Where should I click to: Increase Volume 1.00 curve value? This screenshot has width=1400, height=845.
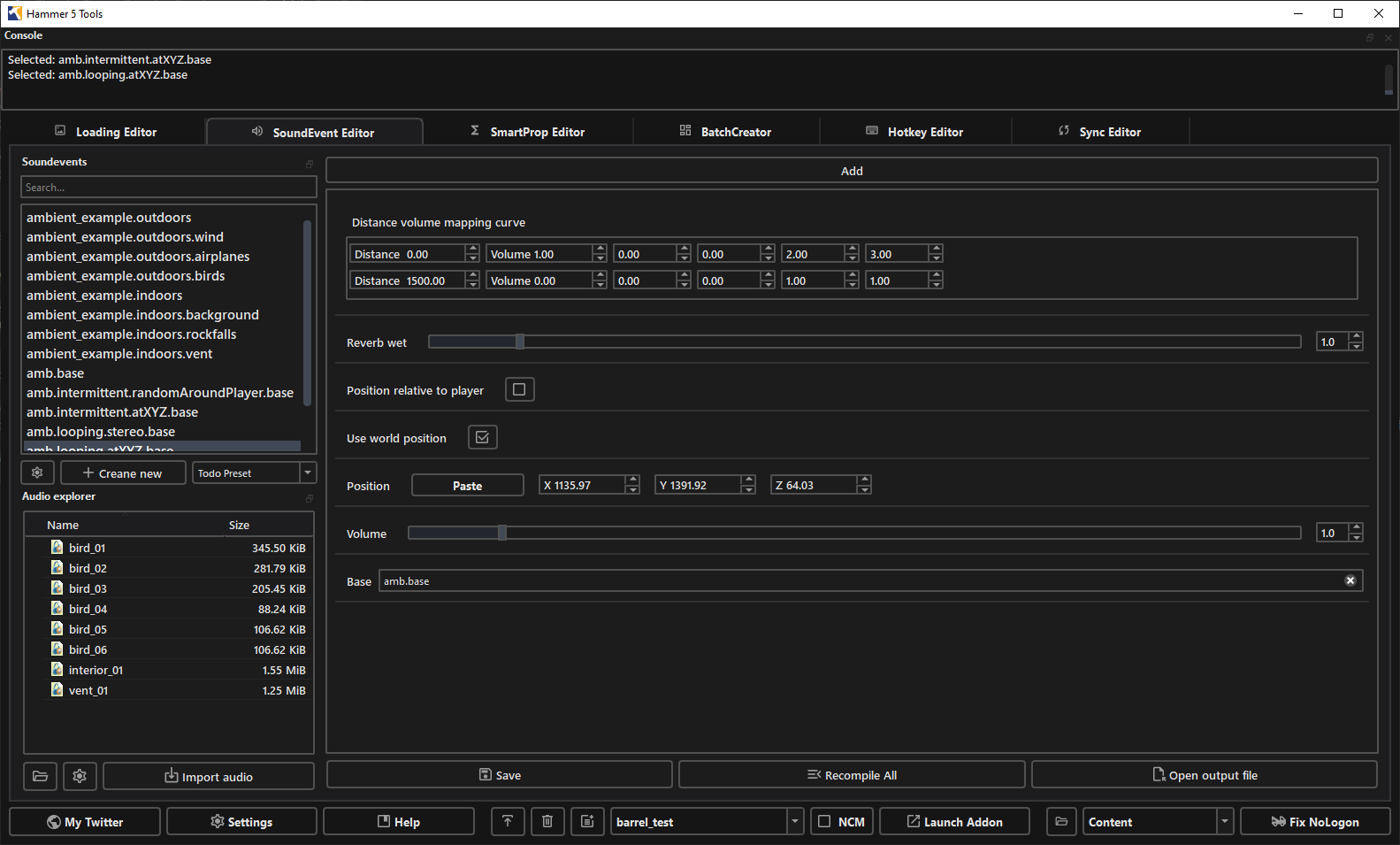pos(600,249)
